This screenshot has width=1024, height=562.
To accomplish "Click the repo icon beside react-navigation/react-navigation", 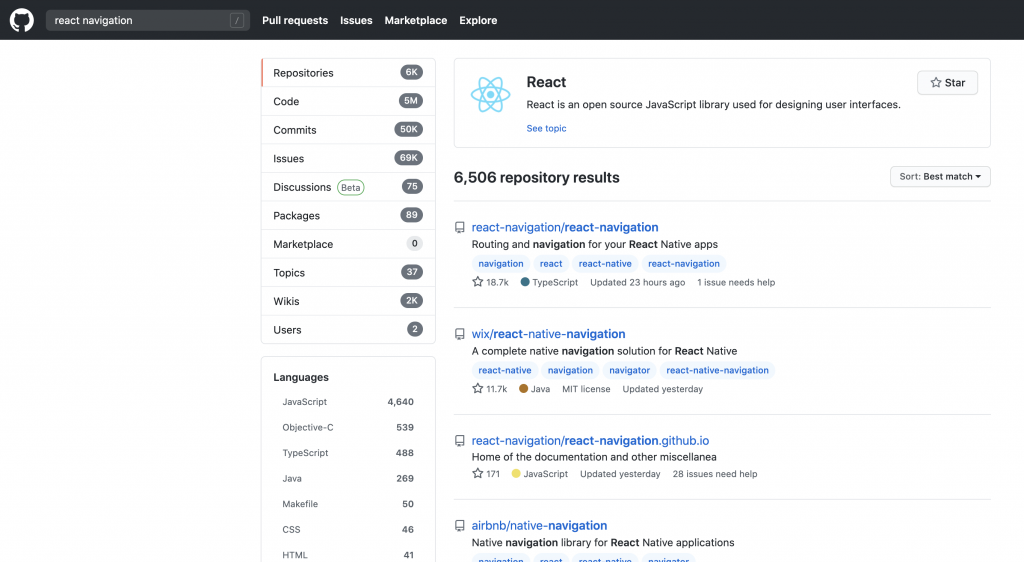I will point(460,228).
